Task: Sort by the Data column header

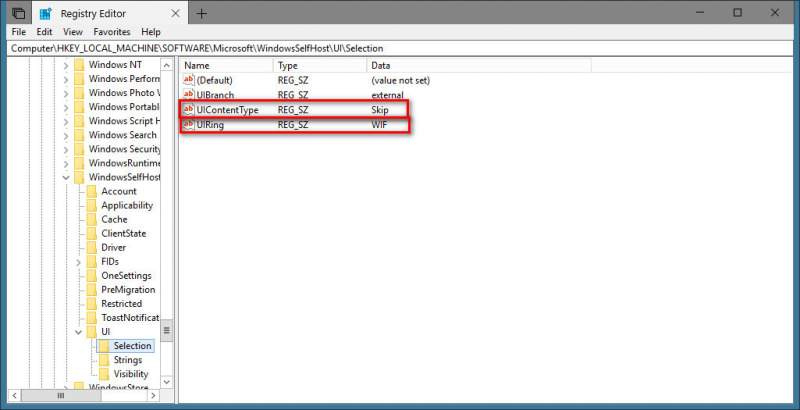Action: [x=479, y=66]
